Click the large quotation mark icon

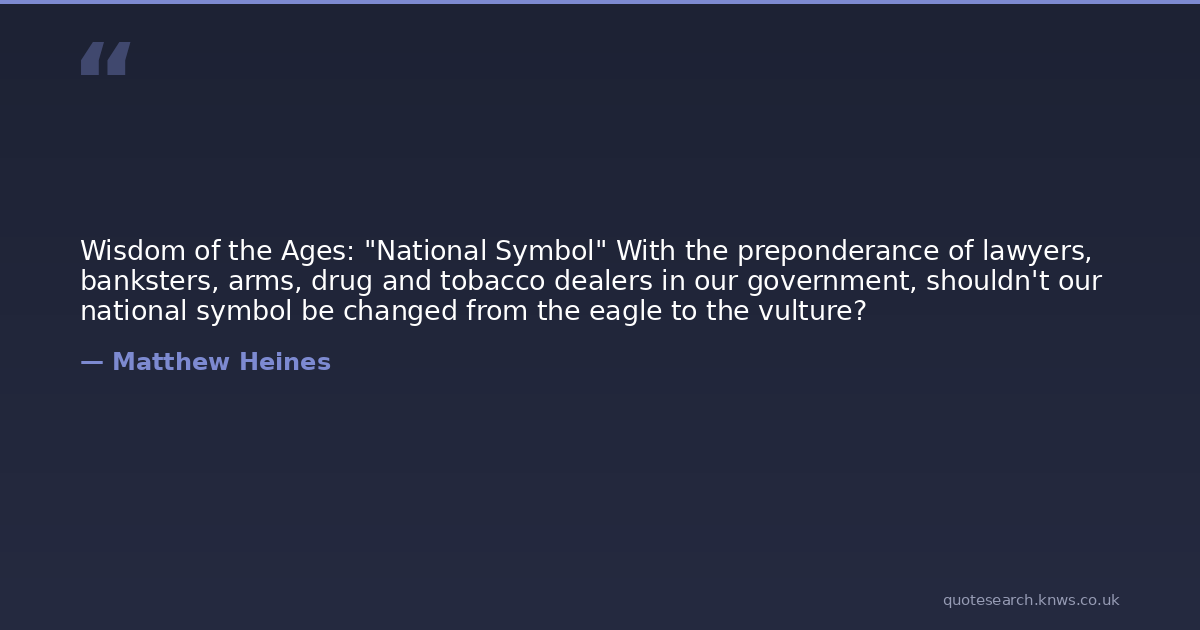coord(105,58)
